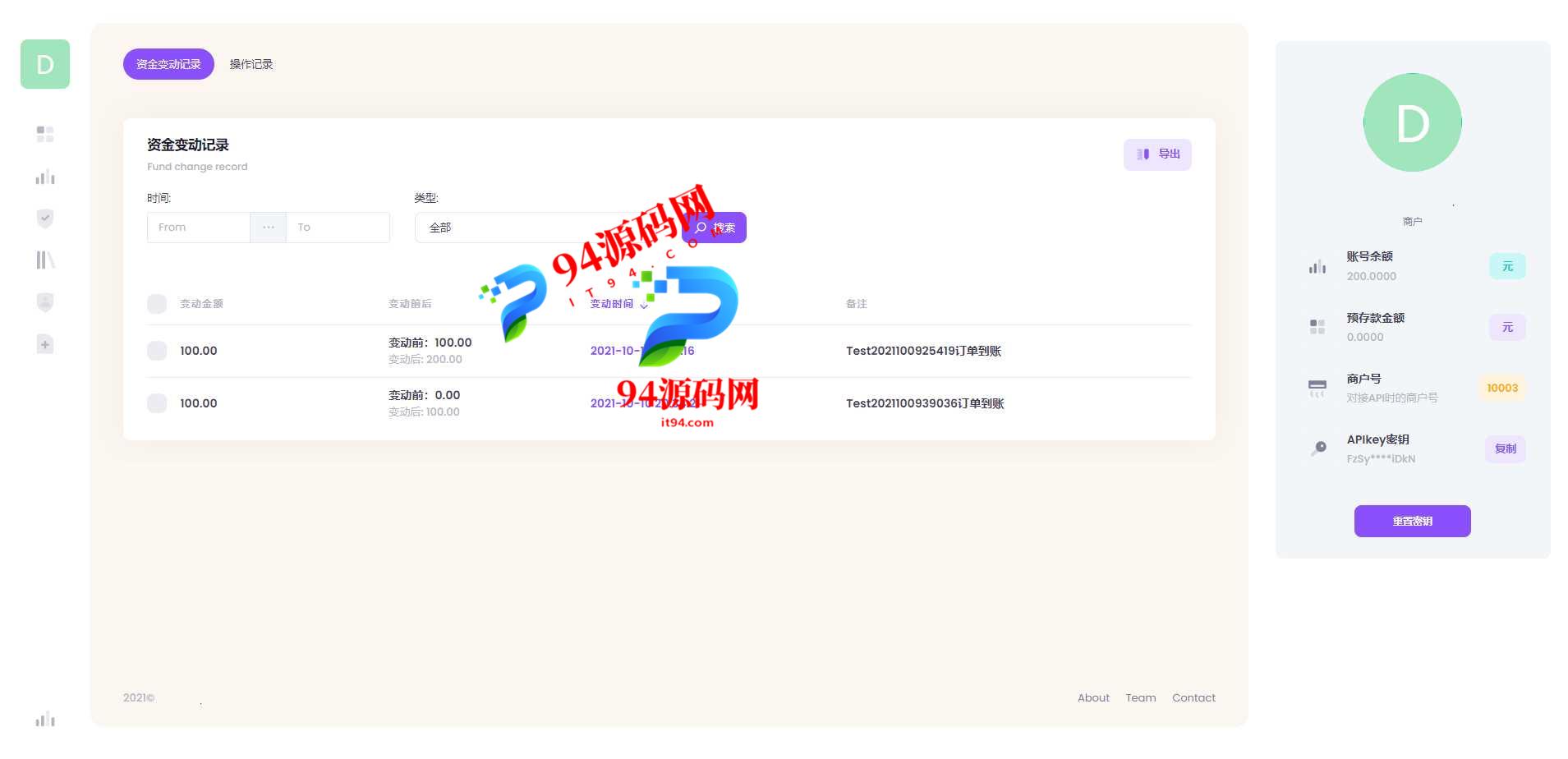Check the row with Test2021100925419 order
This screenshot has height=759, width=1568.
(157, 351)
